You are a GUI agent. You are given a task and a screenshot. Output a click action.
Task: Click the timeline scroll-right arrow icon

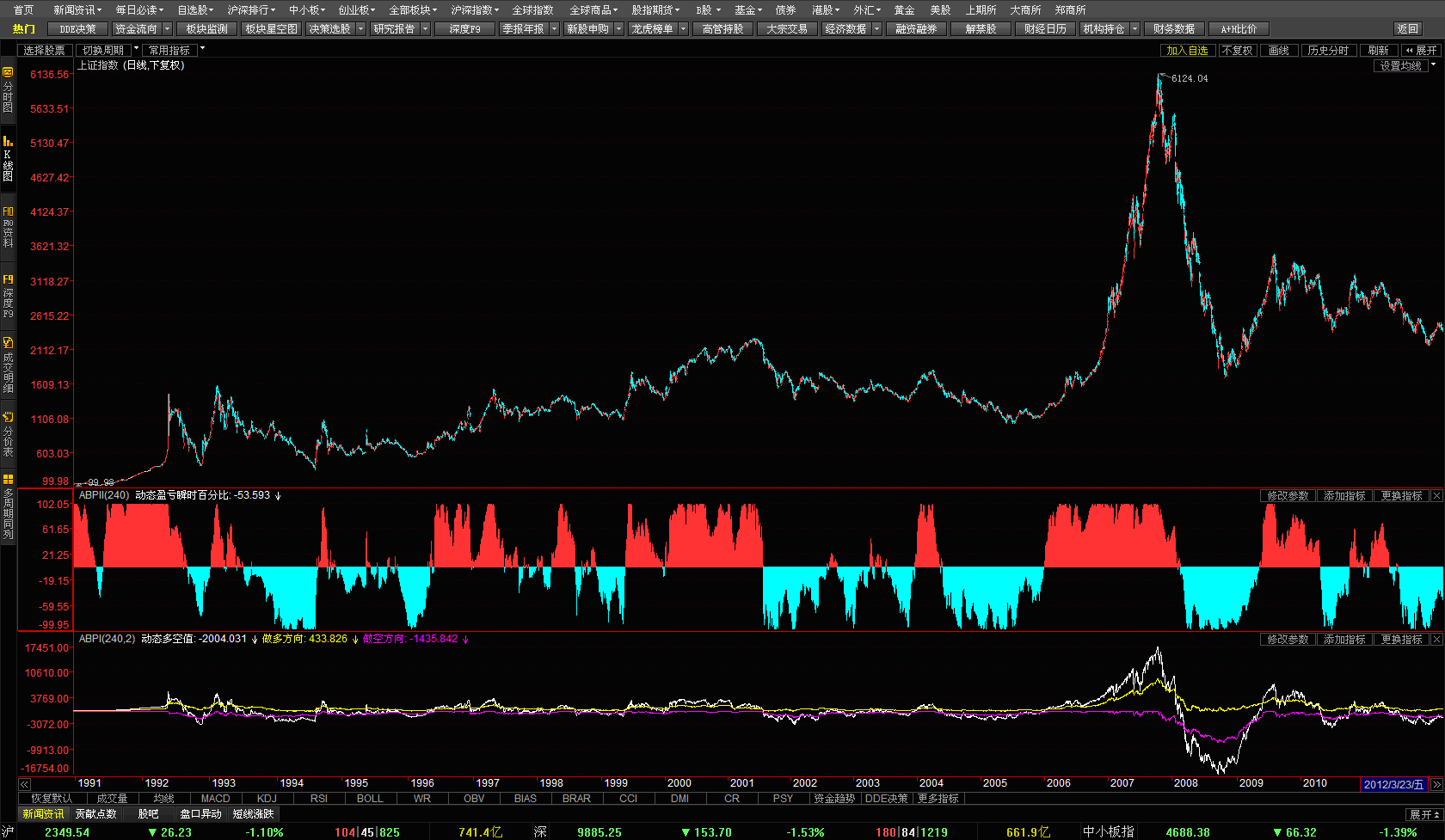coord(1436,784)
